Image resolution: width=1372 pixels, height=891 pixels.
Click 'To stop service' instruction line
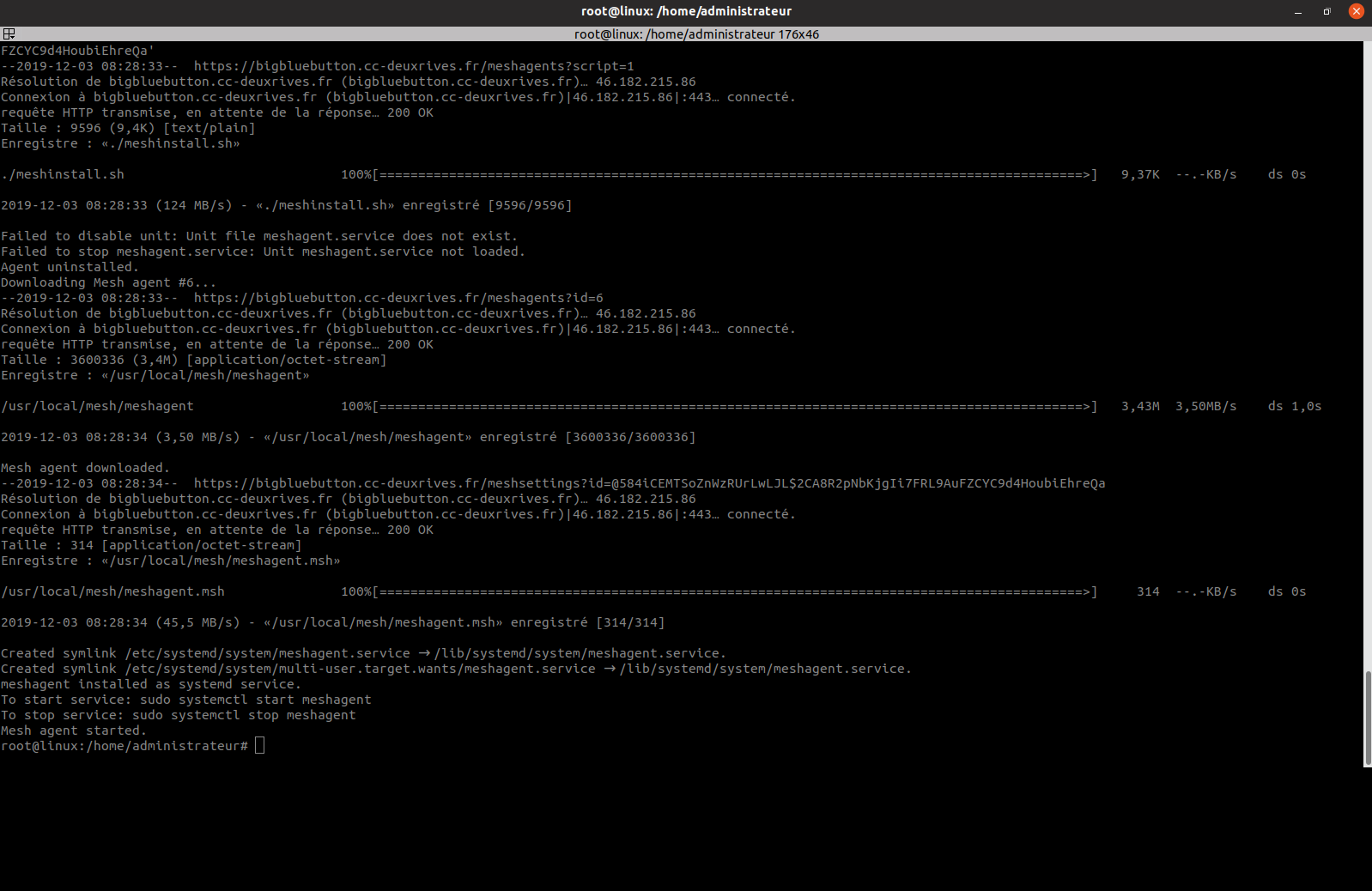(x=179, y=715)
